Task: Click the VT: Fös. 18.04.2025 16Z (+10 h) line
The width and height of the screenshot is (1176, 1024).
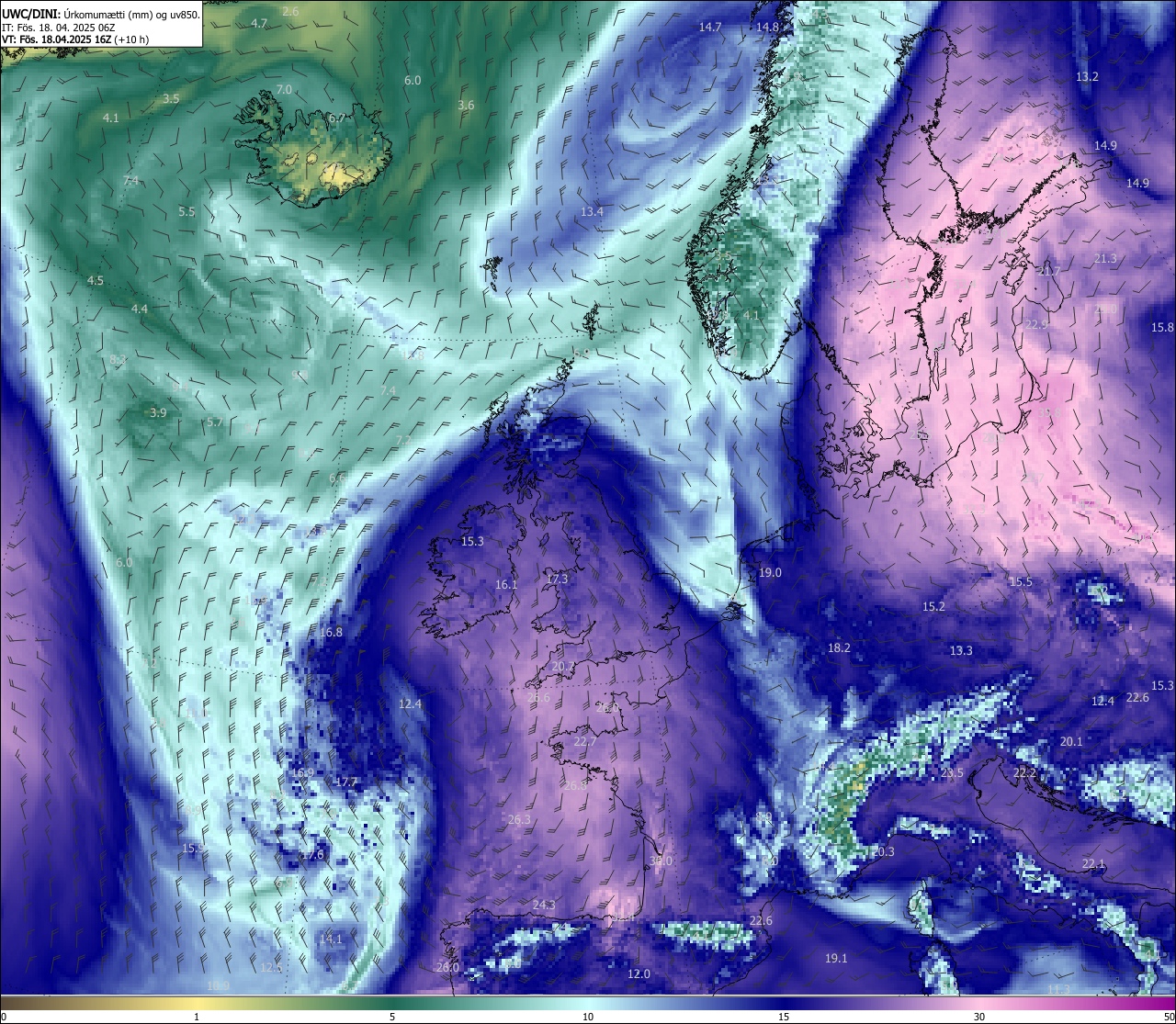Action: (x=75, y=39)
